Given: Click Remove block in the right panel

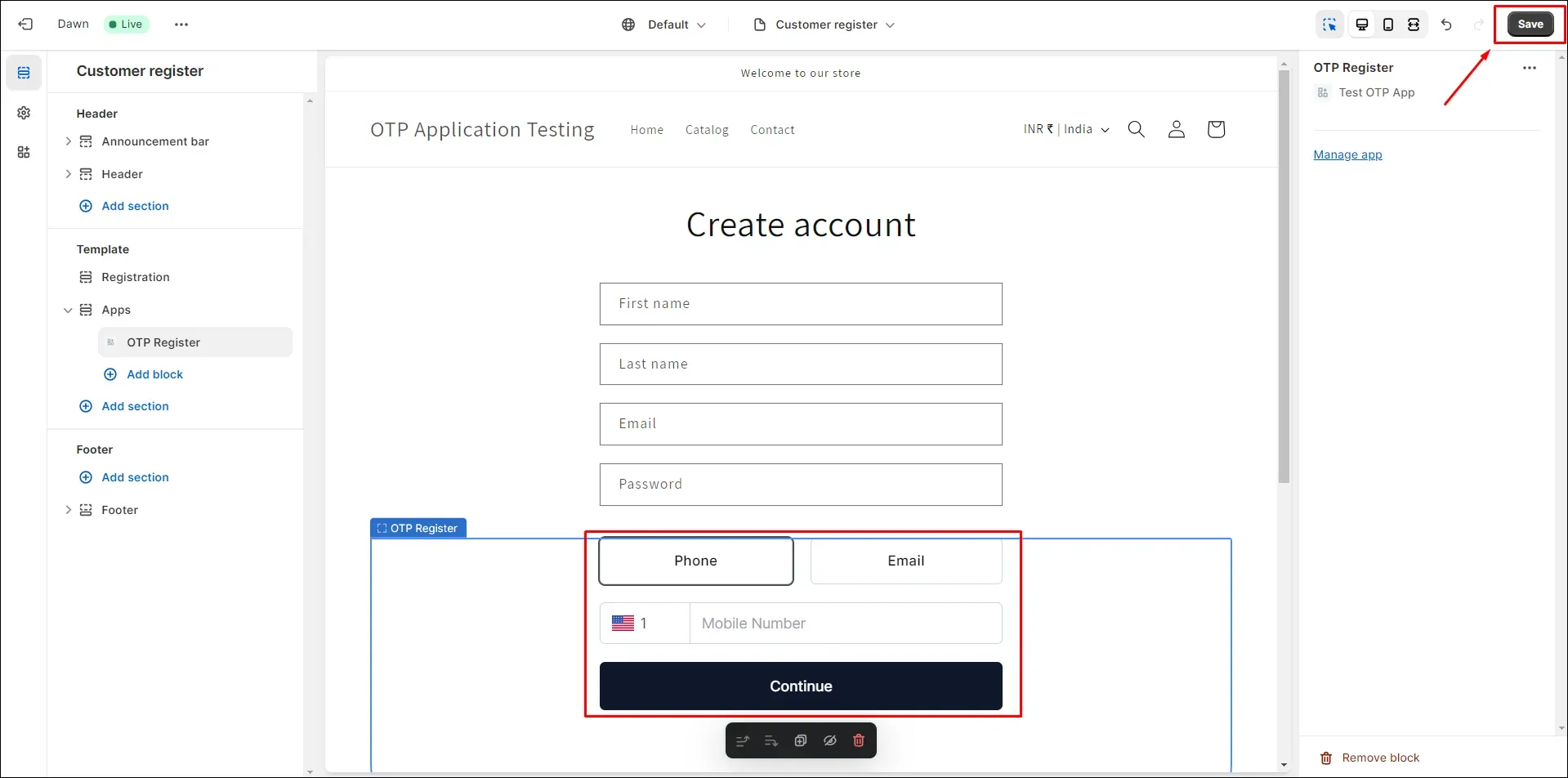Looking at the screenshot, I should pos(1370,758).
